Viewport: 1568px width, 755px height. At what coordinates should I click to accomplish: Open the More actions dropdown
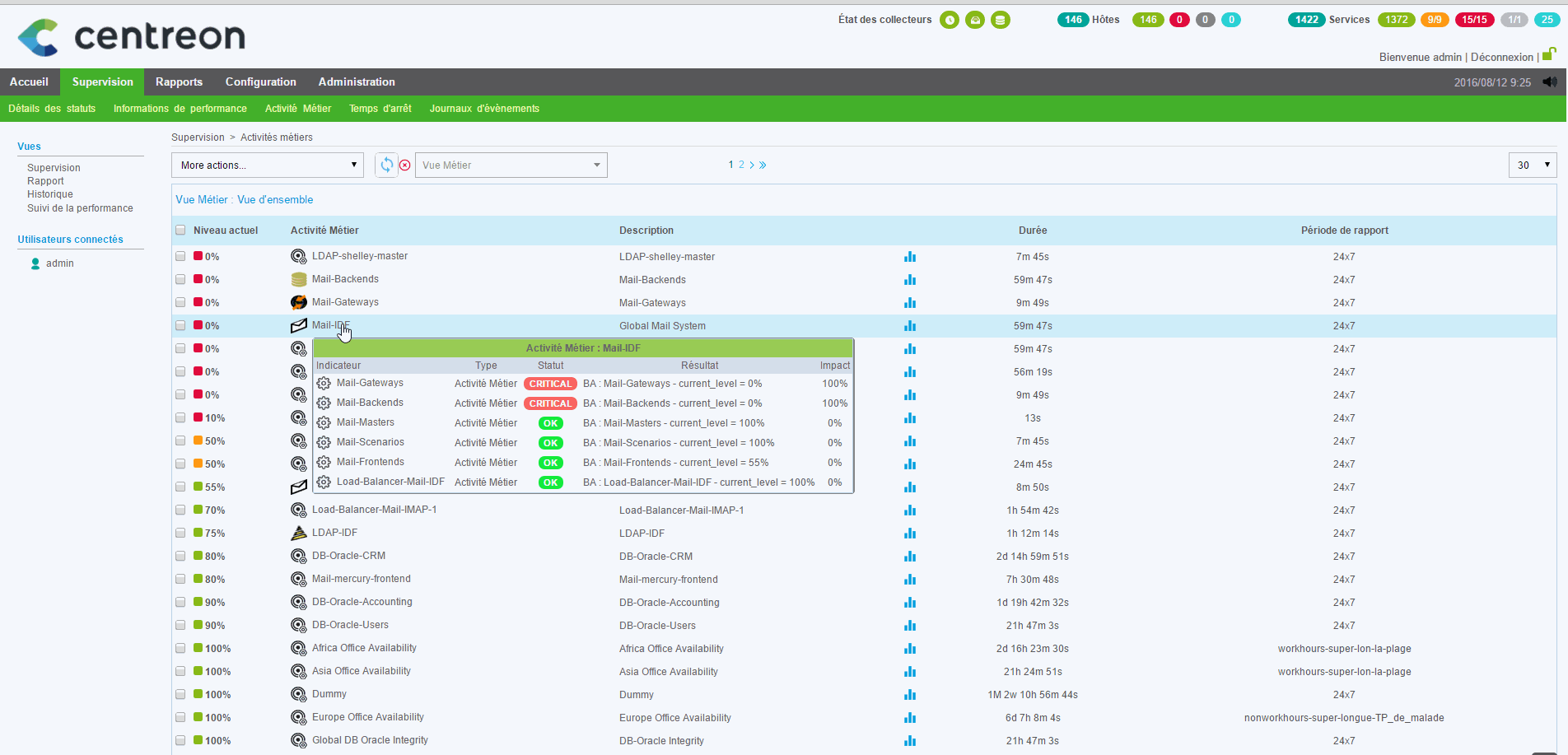click(268, 165)
